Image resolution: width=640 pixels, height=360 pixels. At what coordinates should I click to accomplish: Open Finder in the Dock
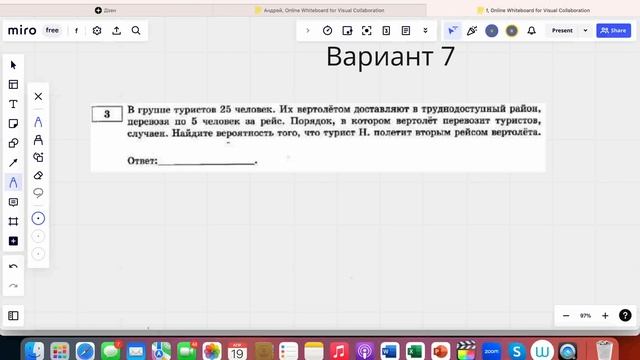click(34, 351)
